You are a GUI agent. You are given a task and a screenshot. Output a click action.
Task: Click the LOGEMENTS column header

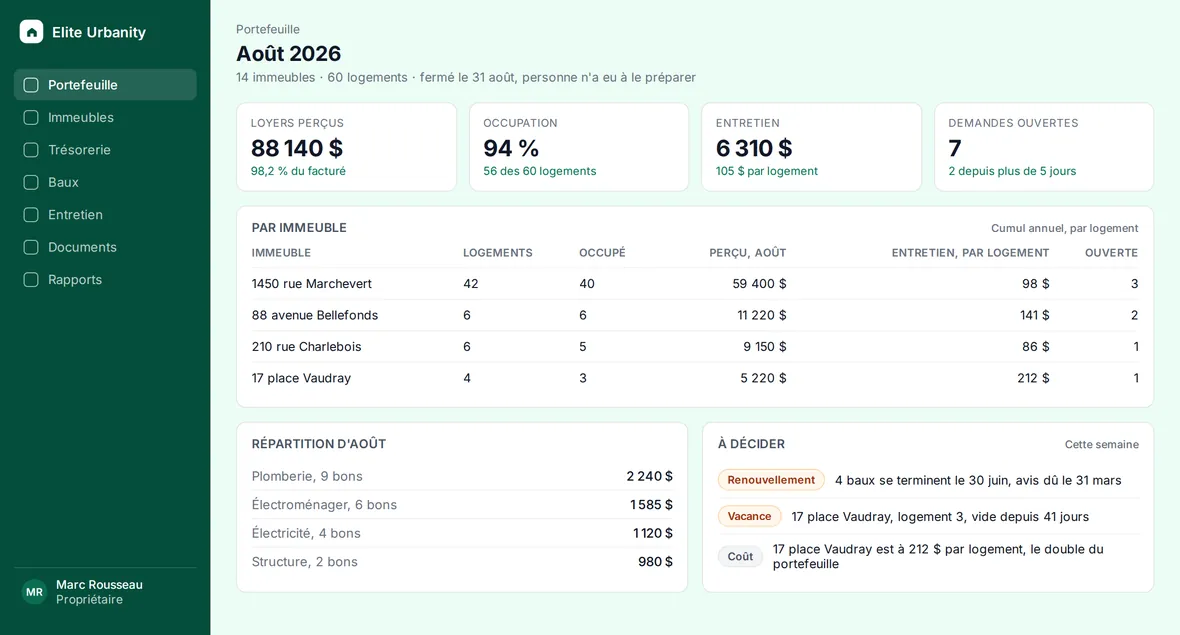[x=497, y=253]
